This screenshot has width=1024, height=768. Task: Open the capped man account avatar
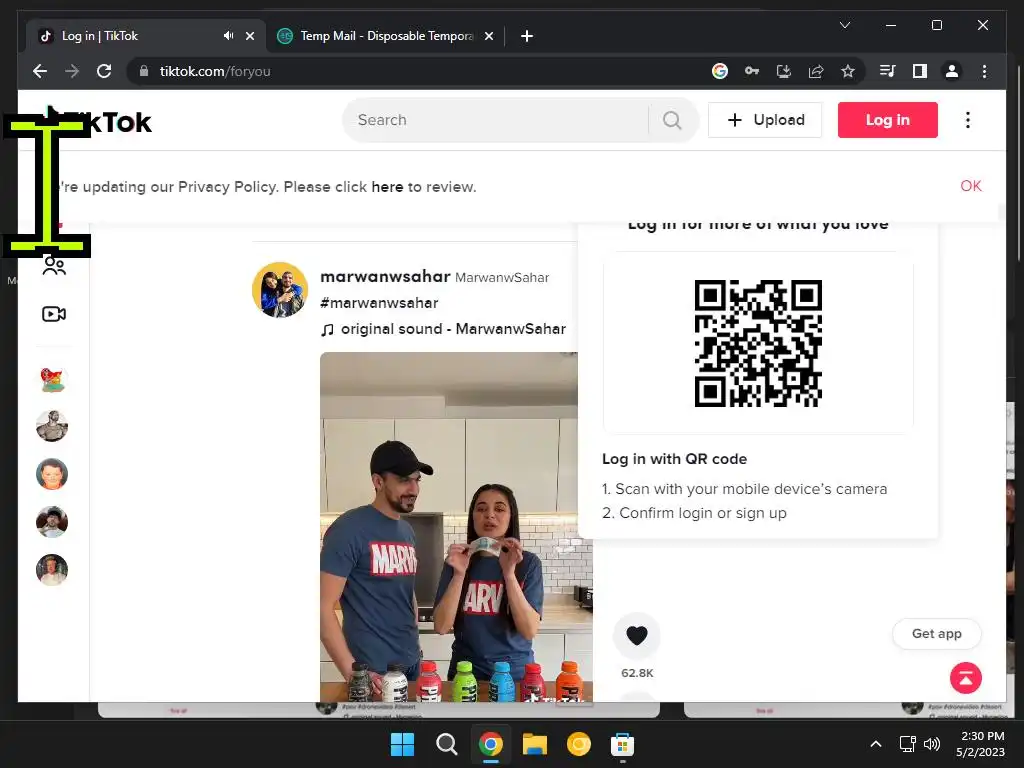point(52,522)
